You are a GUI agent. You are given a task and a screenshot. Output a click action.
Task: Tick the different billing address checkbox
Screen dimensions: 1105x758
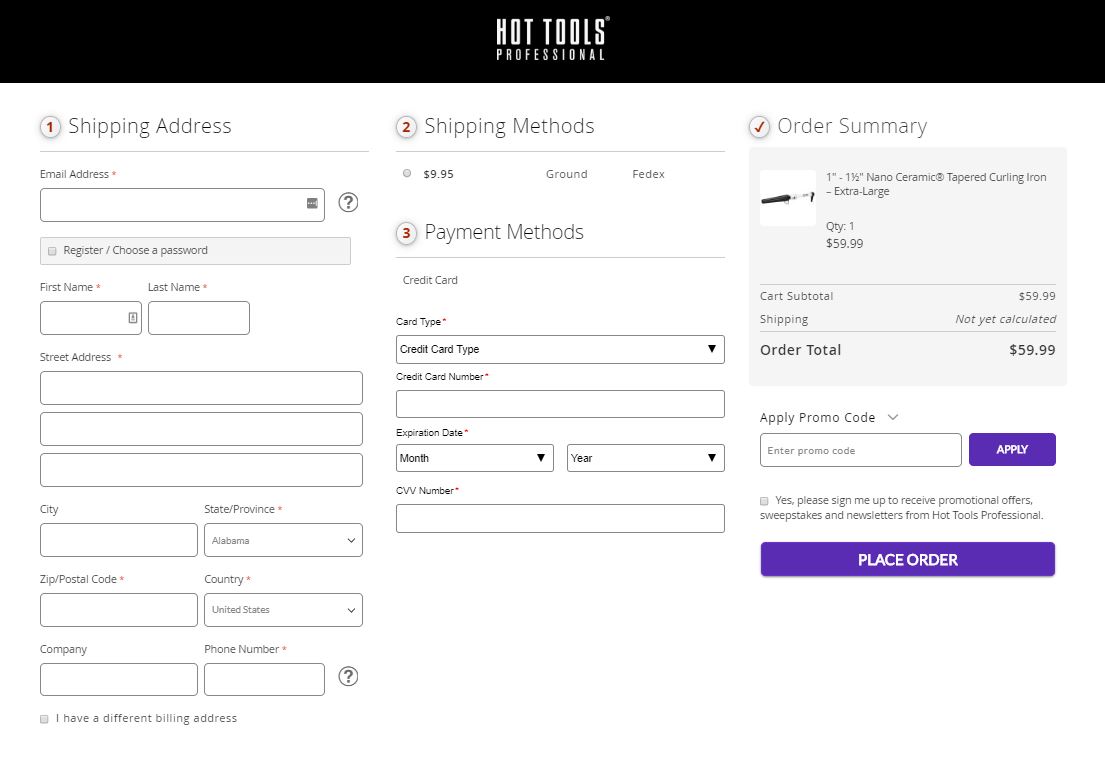[44, 719]
